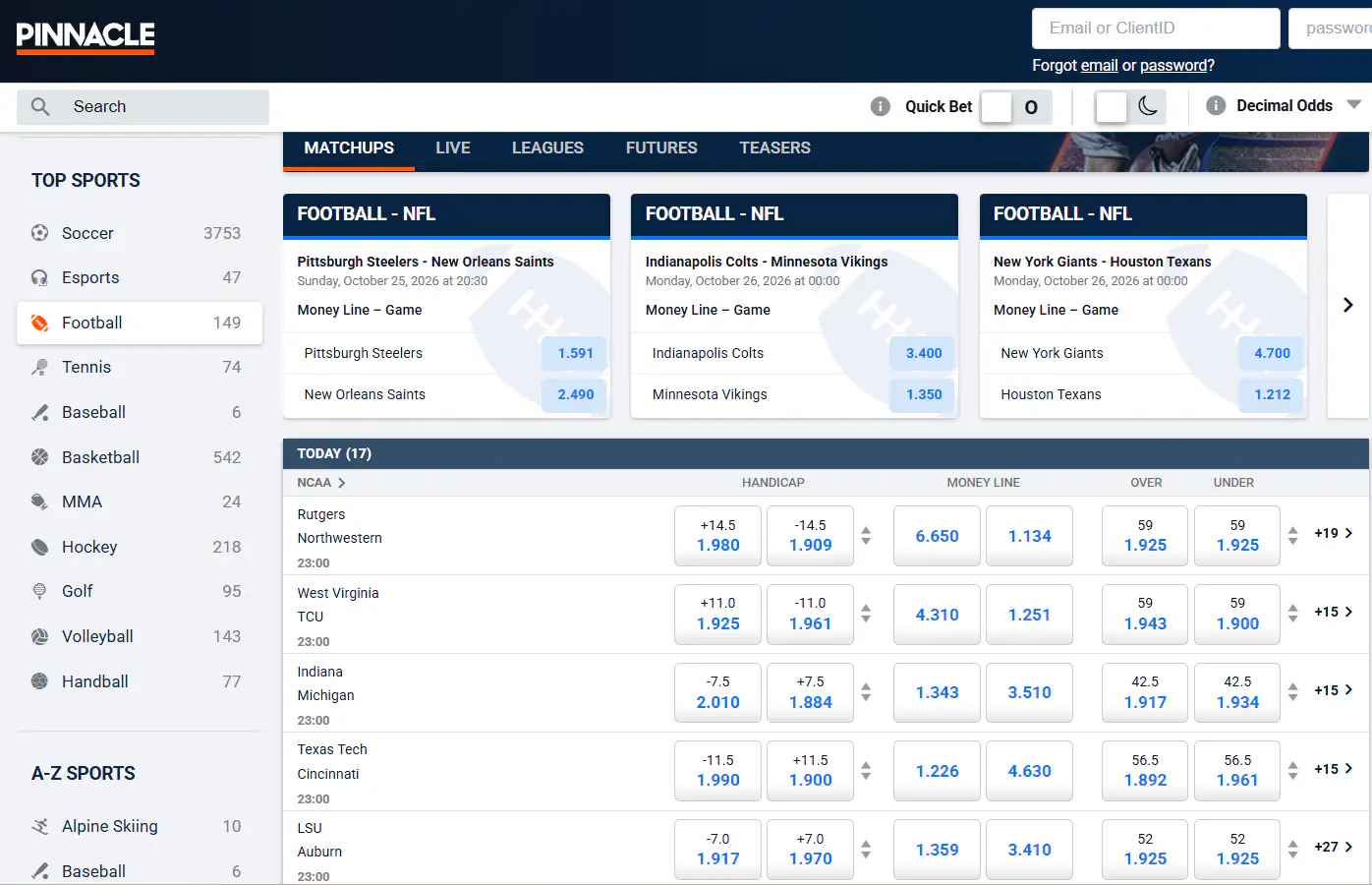Viewport: 1372px width, 885px height.
Task: Click the Golf icon
Action: (39, 591)
